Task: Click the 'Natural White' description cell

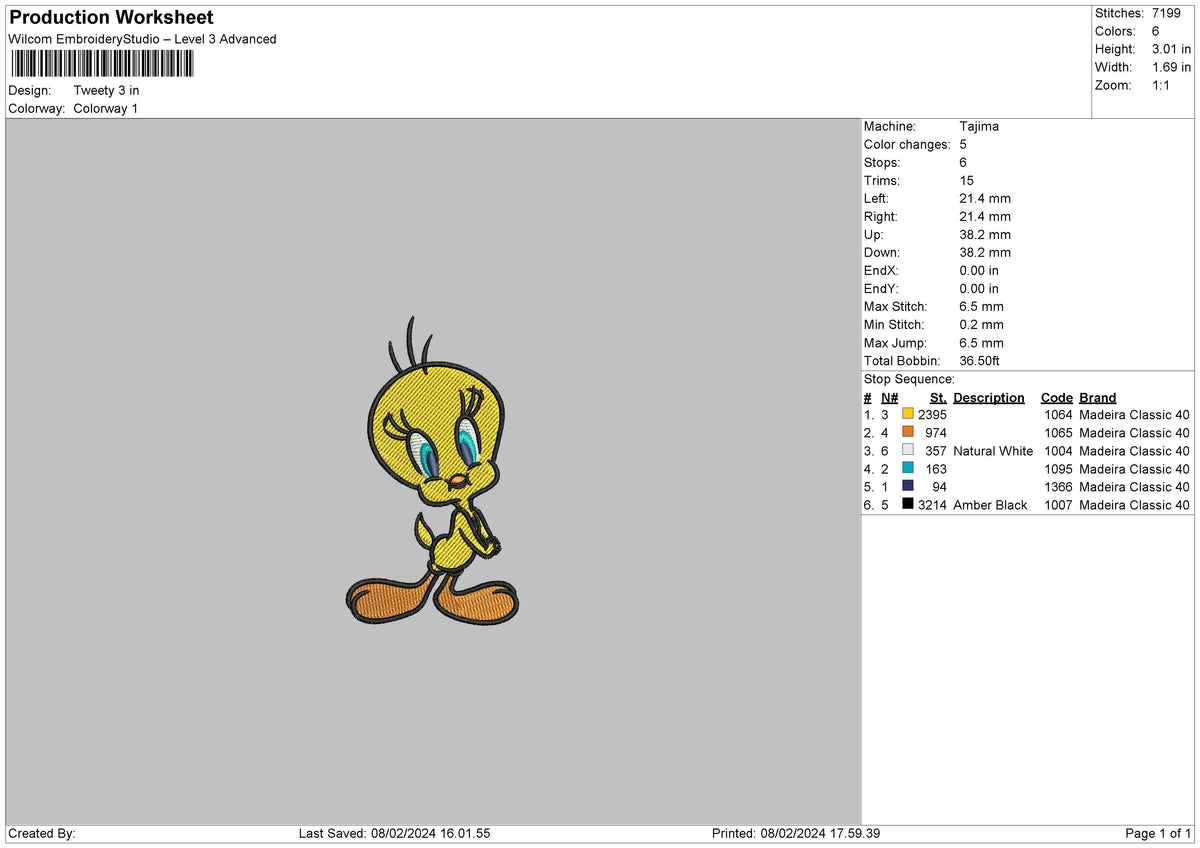Action: click(993, 450)
